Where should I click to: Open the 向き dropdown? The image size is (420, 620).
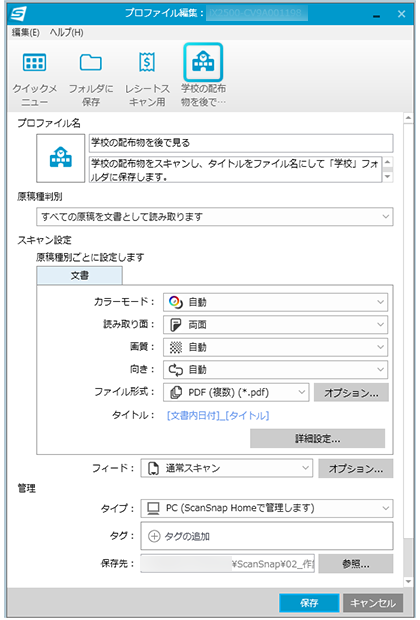pos(275,370)
